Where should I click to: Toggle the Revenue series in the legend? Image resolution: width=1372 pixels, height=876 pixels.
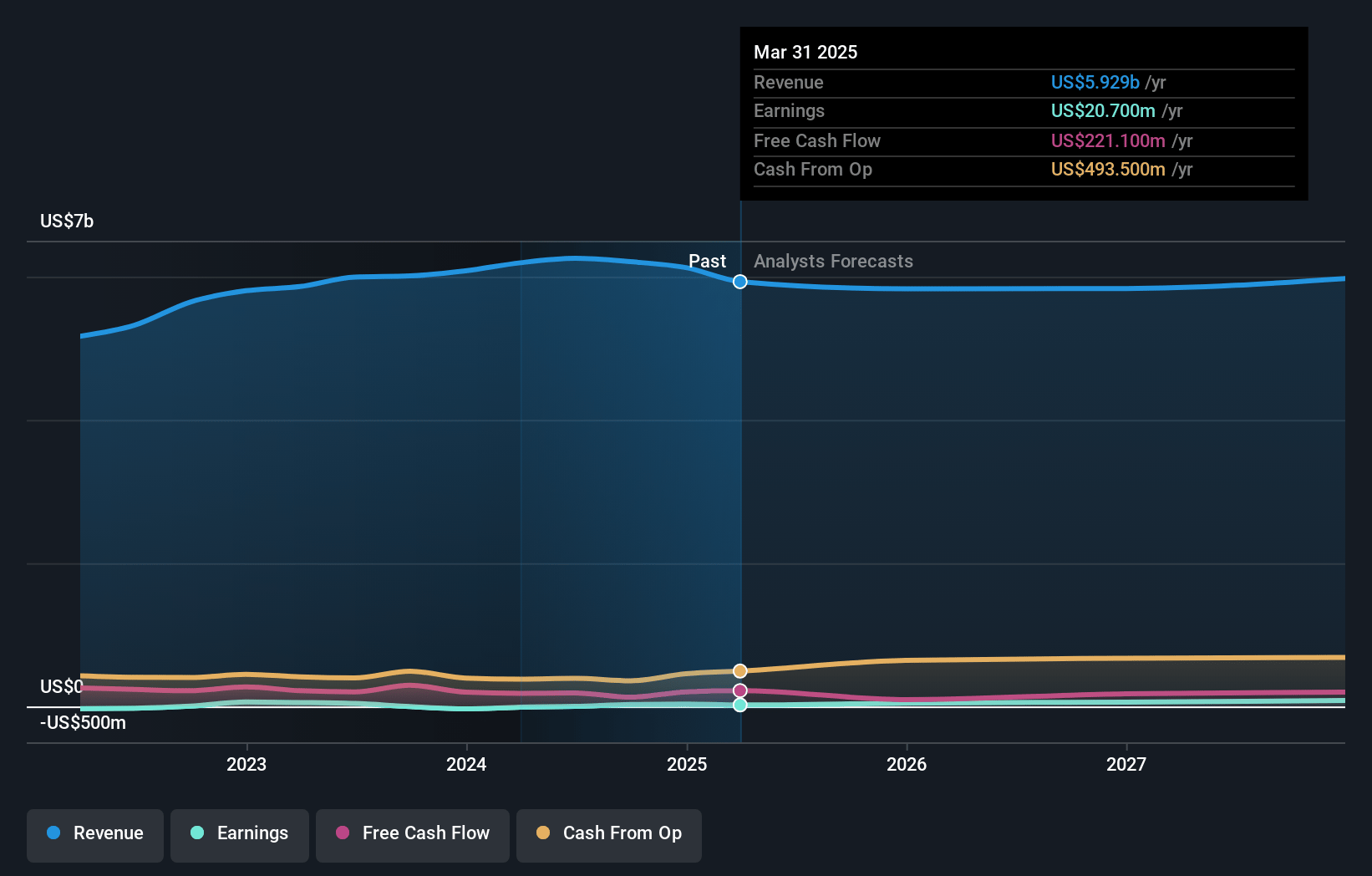pyautogui.click(x=95, y=835)
